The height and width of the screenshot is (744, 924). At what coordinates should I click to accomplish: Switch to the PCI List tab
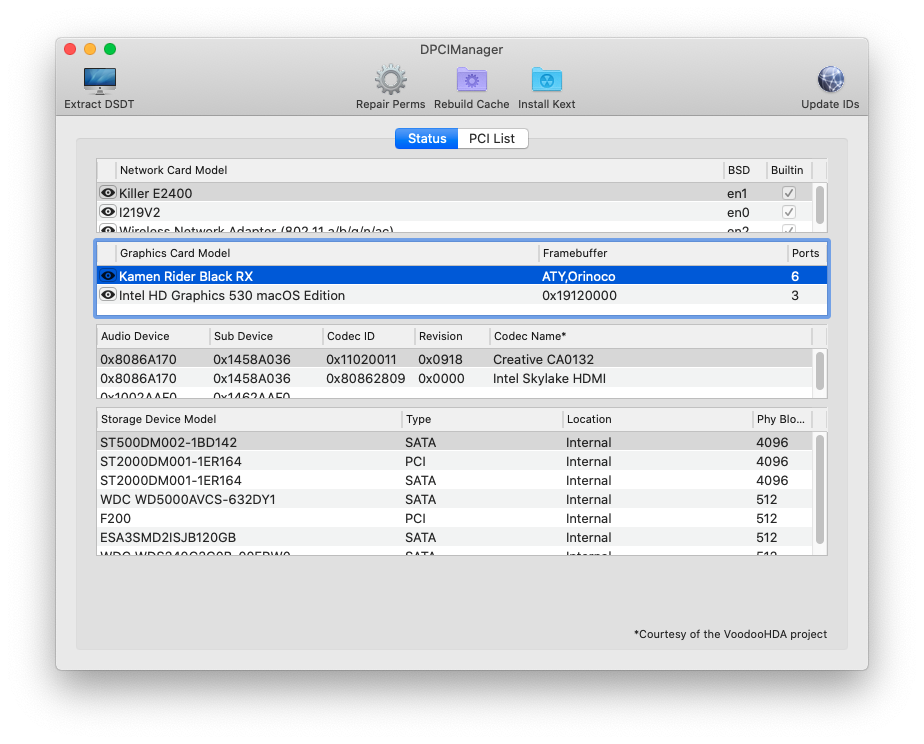point(492,138)
